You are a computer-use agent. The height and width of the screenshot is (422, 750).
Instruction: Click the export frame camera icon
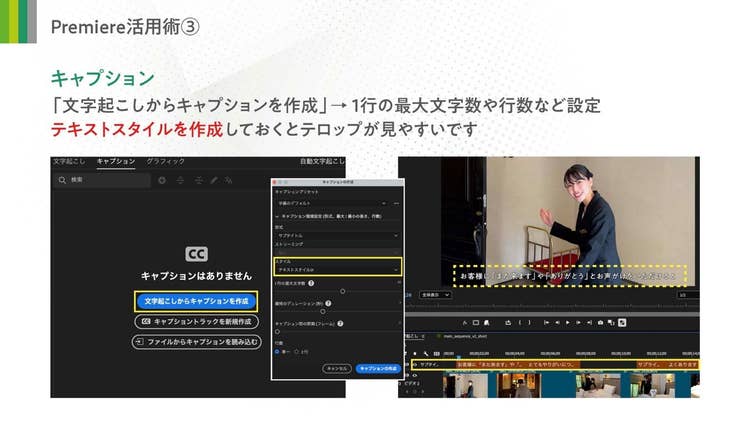coord(600,323)
